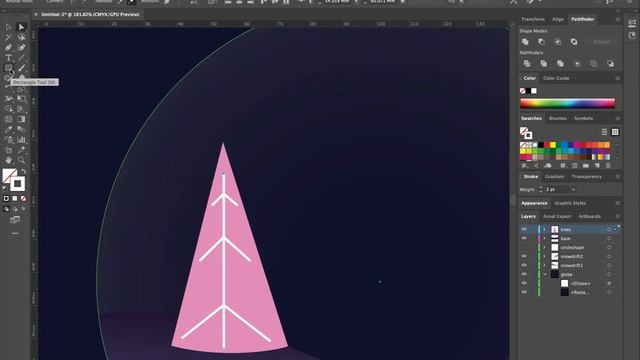Viewport: 640px width, 360px height.
Task: Switch to the Color Guide tab
Action: point(556,78)
